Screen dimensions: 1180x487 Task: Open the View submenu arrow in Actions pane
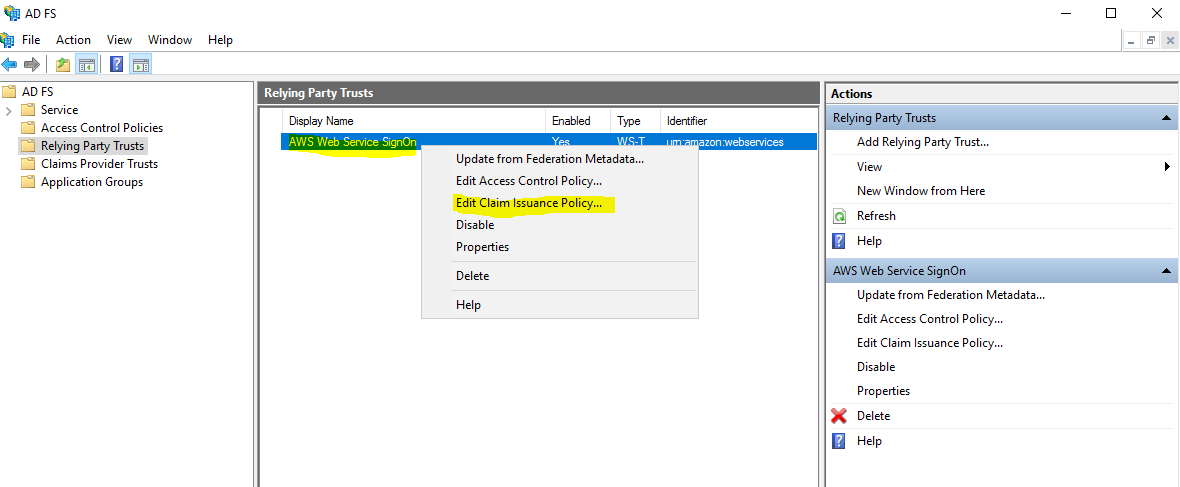(x=1167, y=167)
